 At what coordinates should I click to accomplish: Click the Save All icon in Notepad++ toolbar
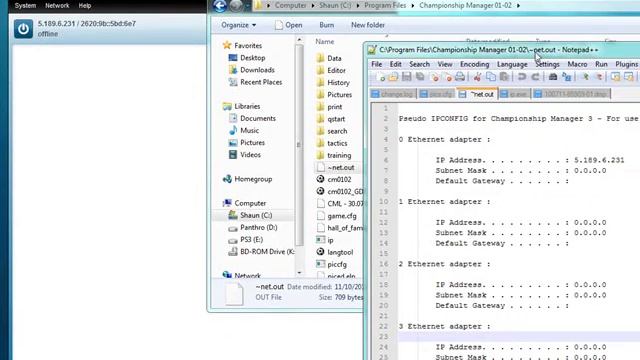[x=420, y=77]
